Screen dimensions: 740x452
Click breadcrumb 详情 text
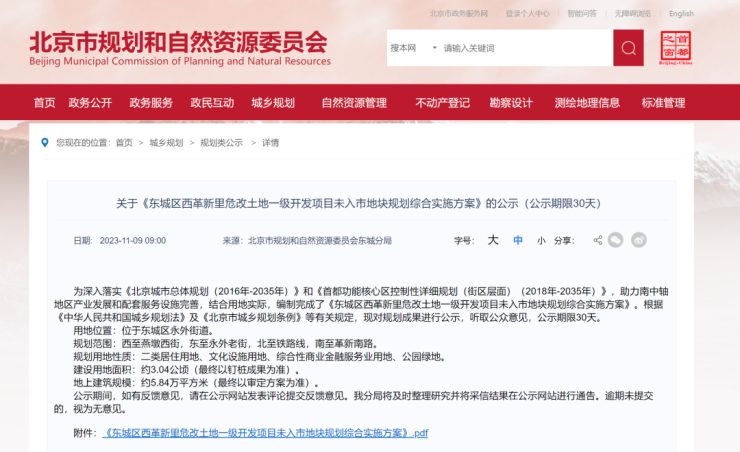coord(270,143)
